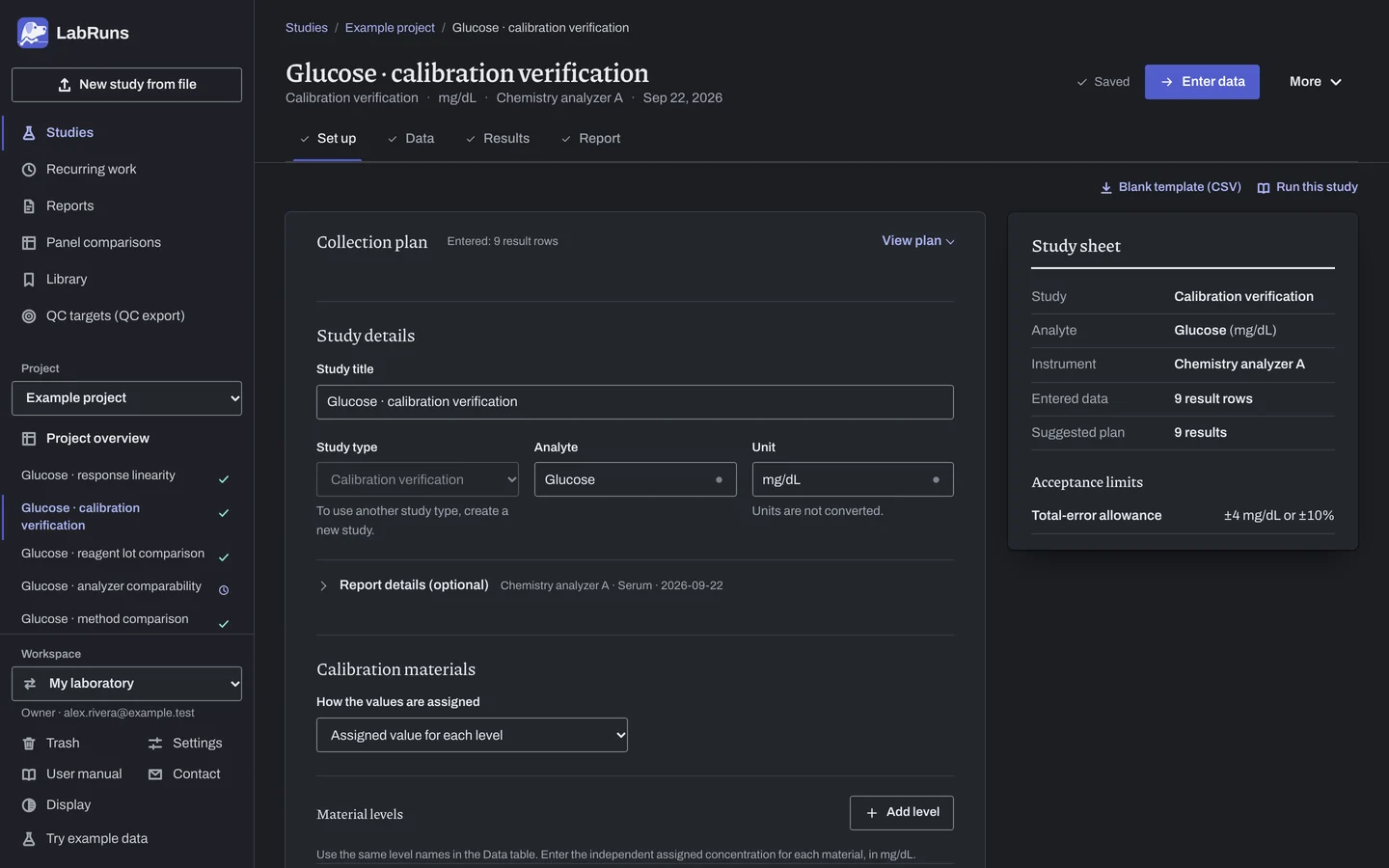
Task: Switch to the Data tab
Action: [411, 139]
